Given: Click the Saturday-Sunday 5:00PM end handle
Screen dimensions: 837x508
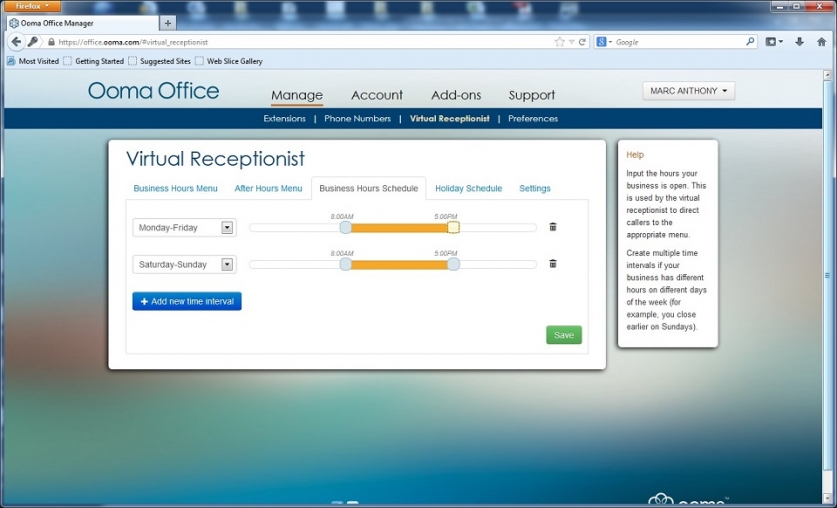Looking at the screenshot, I should pyautogui.click(x=453, y=264).
